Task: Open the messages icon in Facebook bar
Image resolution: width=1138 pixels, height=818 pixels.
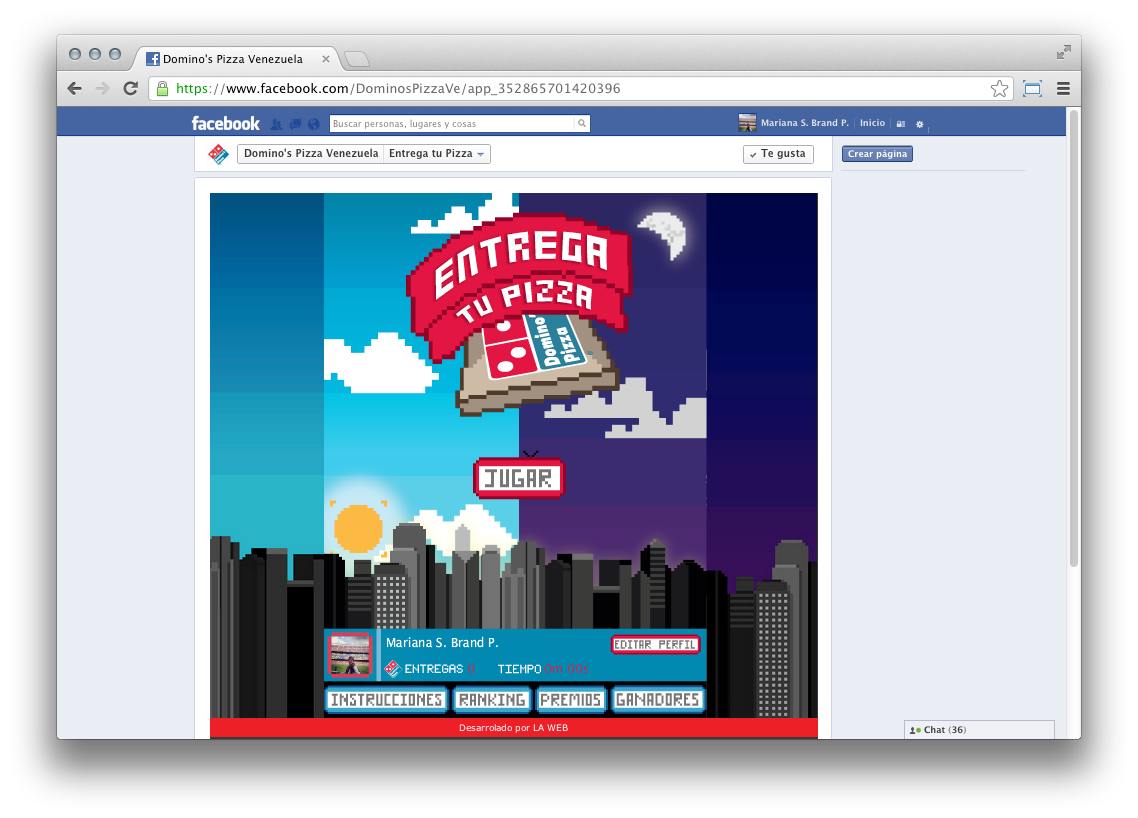Action: pyautogui.click(x=295, y=124)
